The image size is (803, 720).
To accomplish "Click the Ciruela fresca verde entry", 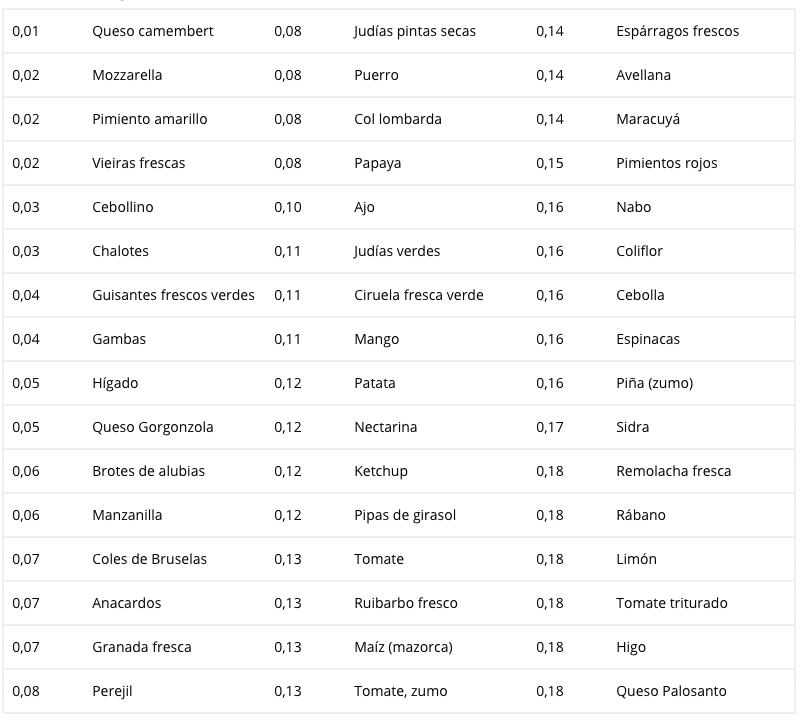I will pyautogui.click(x=418, y=295).
